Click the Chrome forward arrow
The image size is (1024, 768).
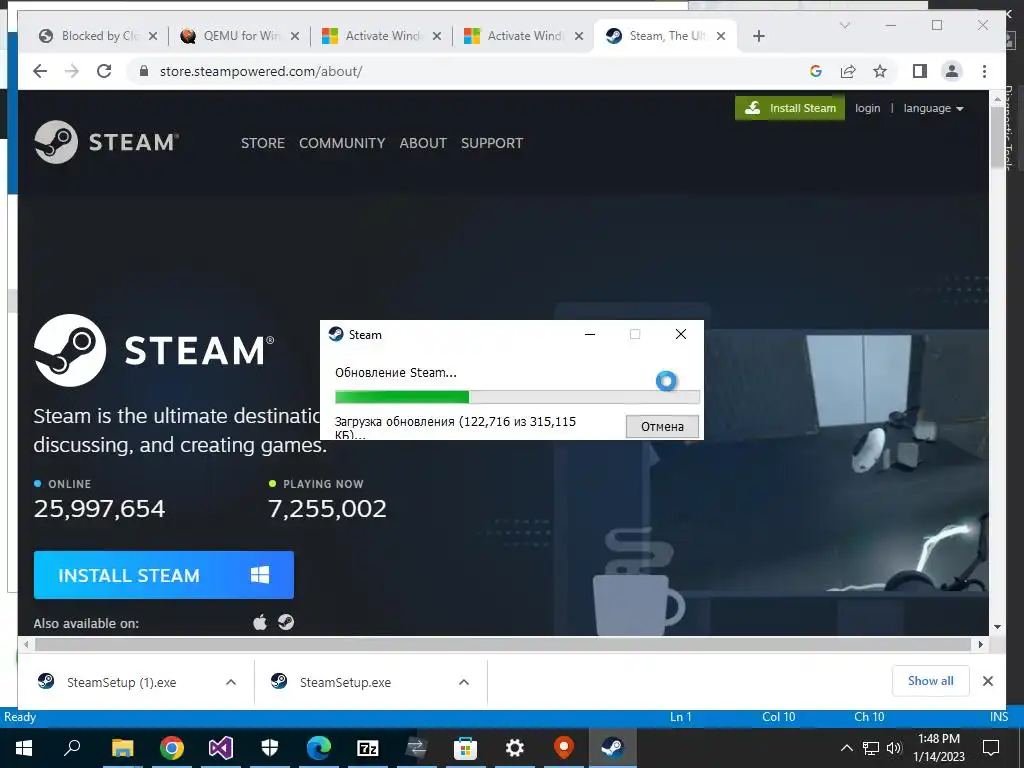72,71
